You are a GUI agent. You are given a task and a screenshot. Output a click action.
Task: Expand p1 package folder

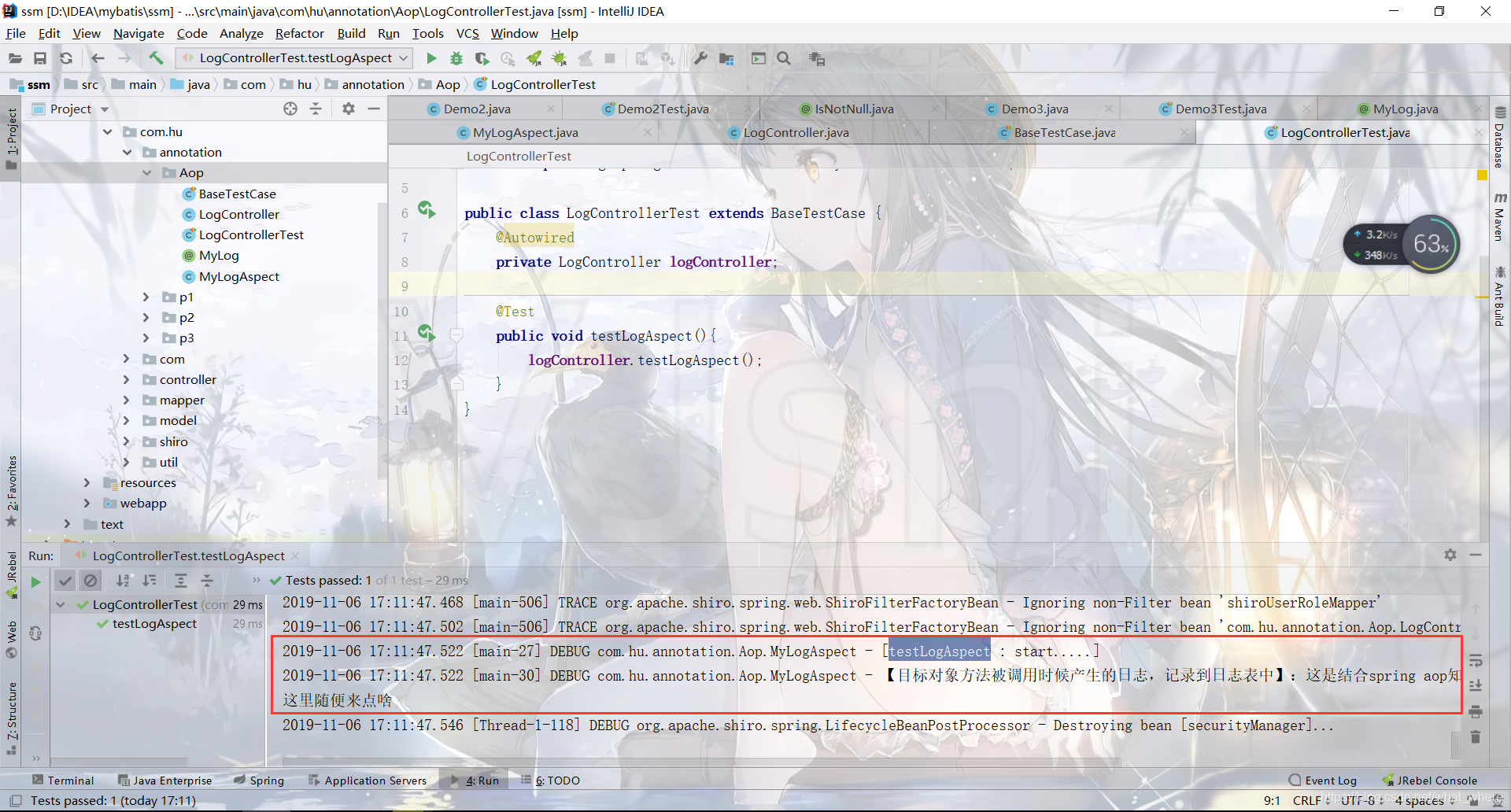click(146, 297)
